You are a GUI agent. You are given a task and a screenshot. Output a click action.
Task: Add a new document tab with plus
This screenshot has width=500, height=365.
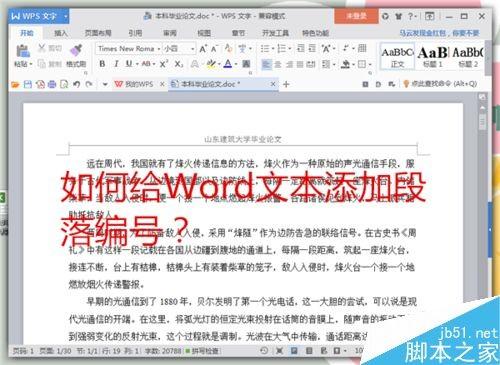(x=286, y=84)
